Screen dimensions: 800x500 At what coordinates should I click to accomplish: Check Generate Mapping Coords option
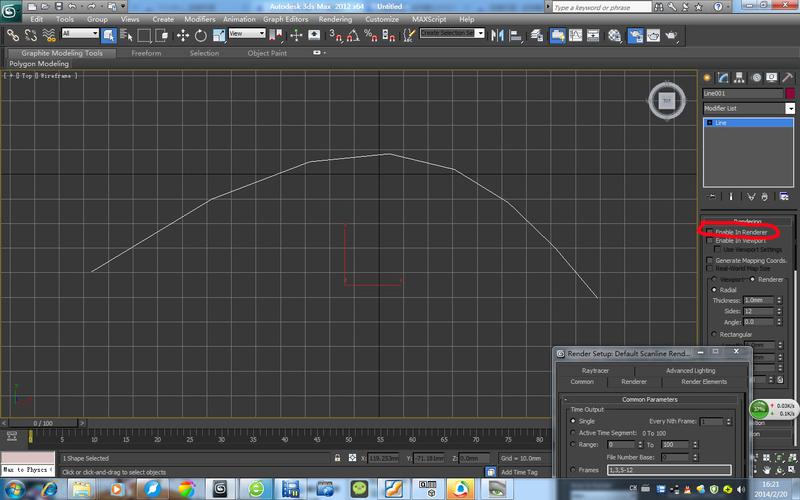711,260
